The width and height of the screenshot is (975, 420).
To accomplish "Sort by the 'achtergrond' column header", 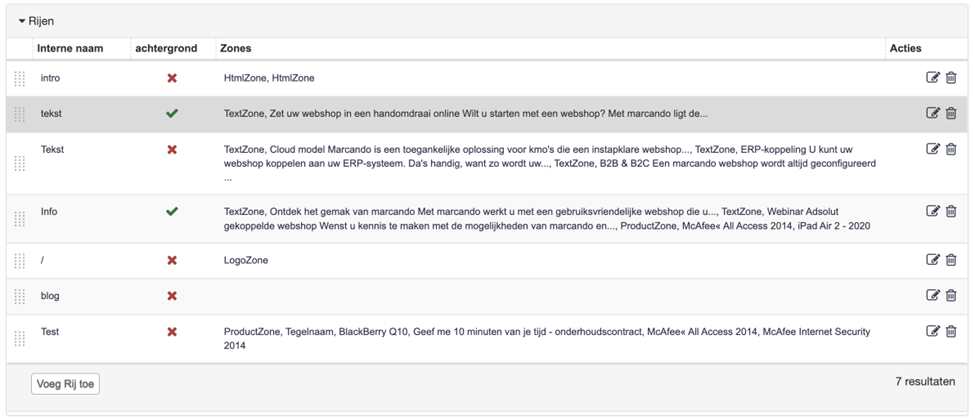I will tap(166, 49).
